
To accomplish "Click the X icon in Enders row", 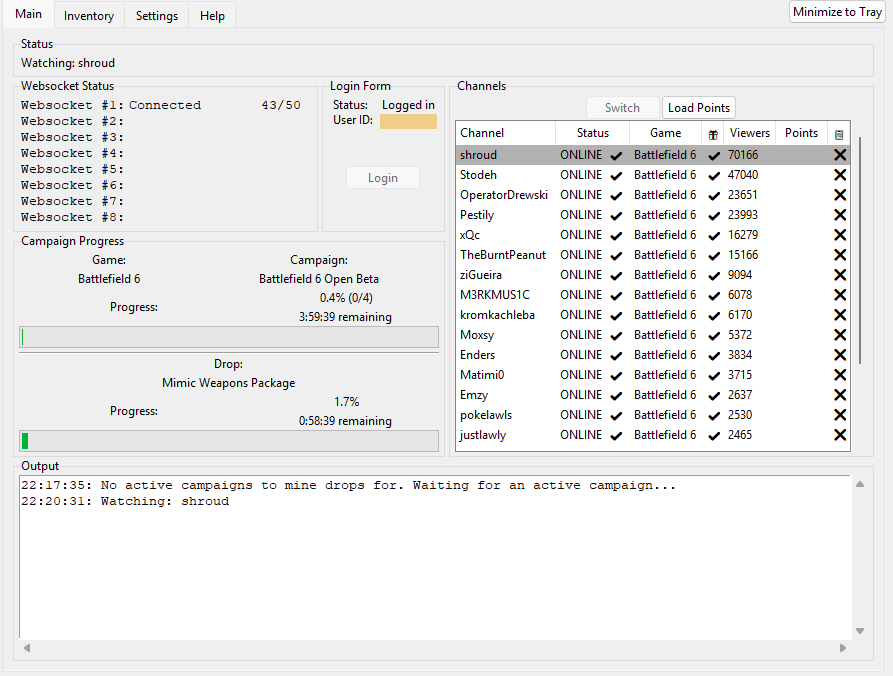I will (839, 355).
